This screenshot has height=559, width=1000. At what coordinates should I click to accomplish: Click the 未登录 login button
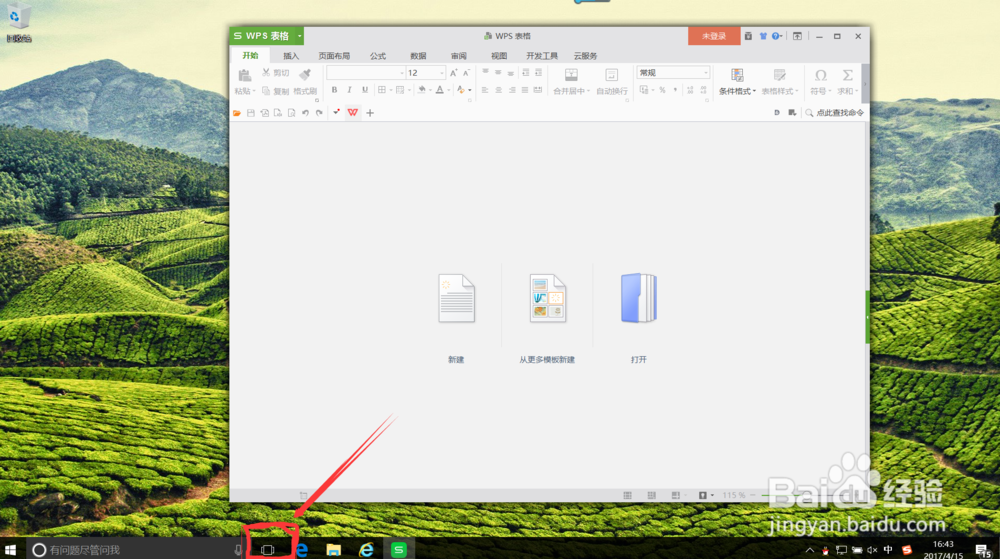(x=714, y=36)
